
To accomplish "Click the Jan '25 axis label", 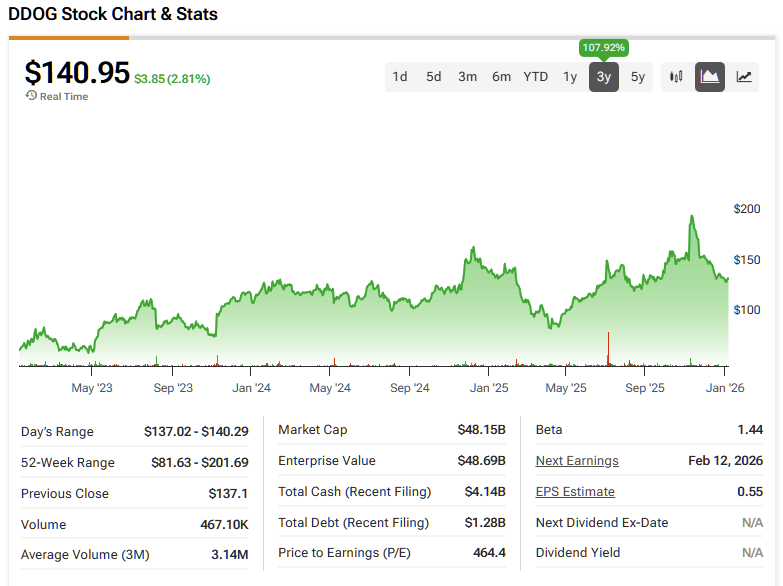I will tap(489, 388).
